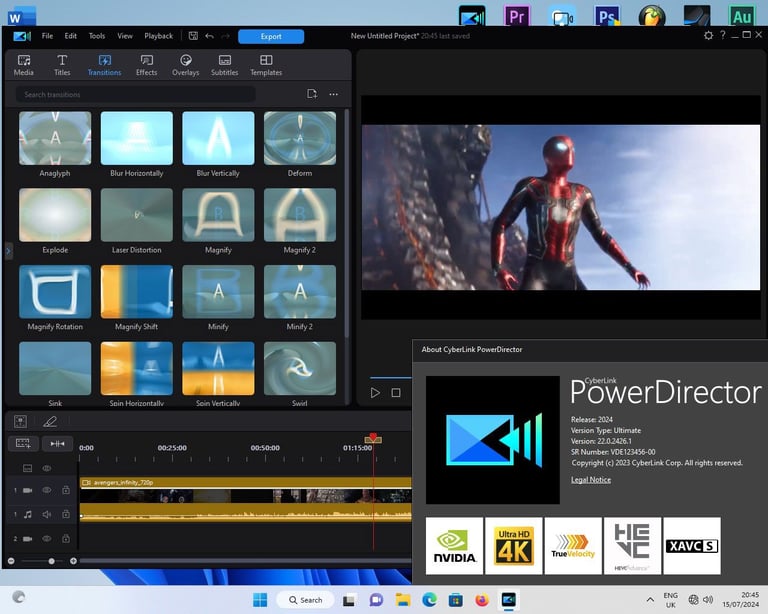This screenshot has width=768, height=614.
Task: Click the import transition icon
Action: tap(312, 94)
